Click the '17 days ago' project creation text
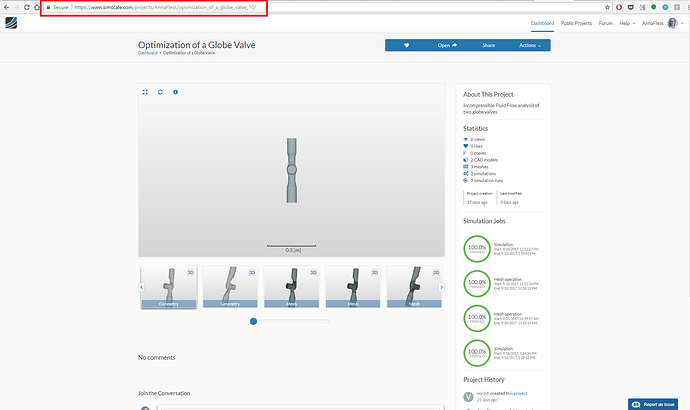Viewport: 690px width, 410px height. (477, 202)
